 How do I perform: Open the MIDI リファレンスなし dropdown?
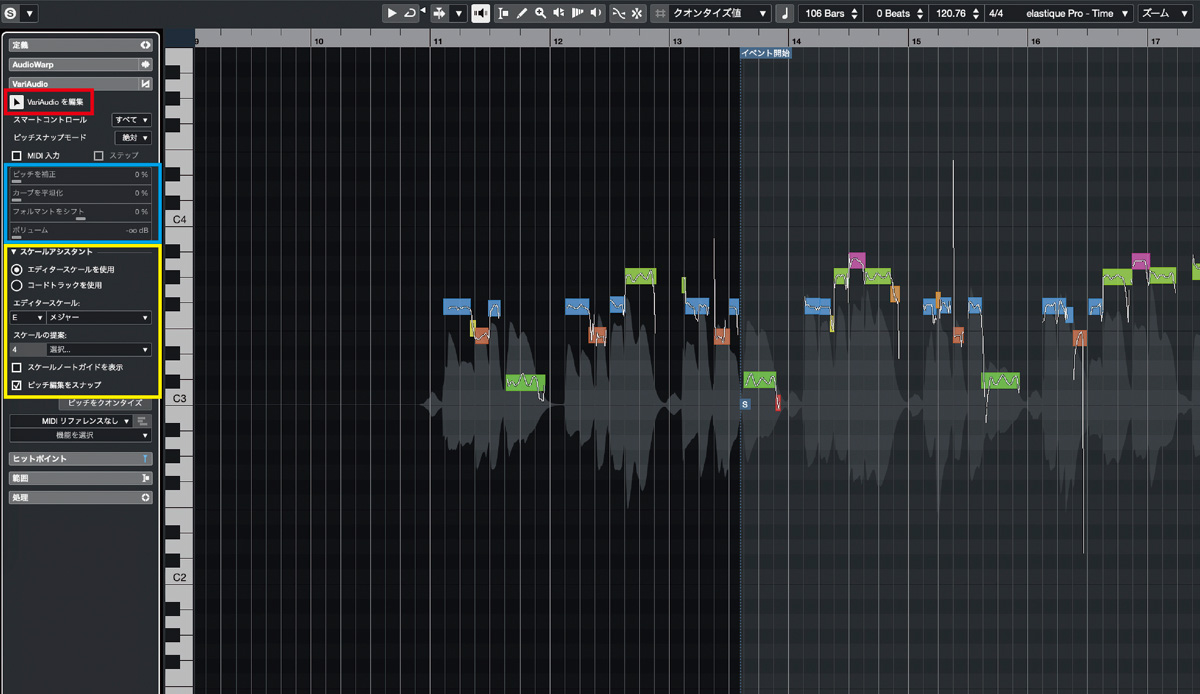pos(70,421)
